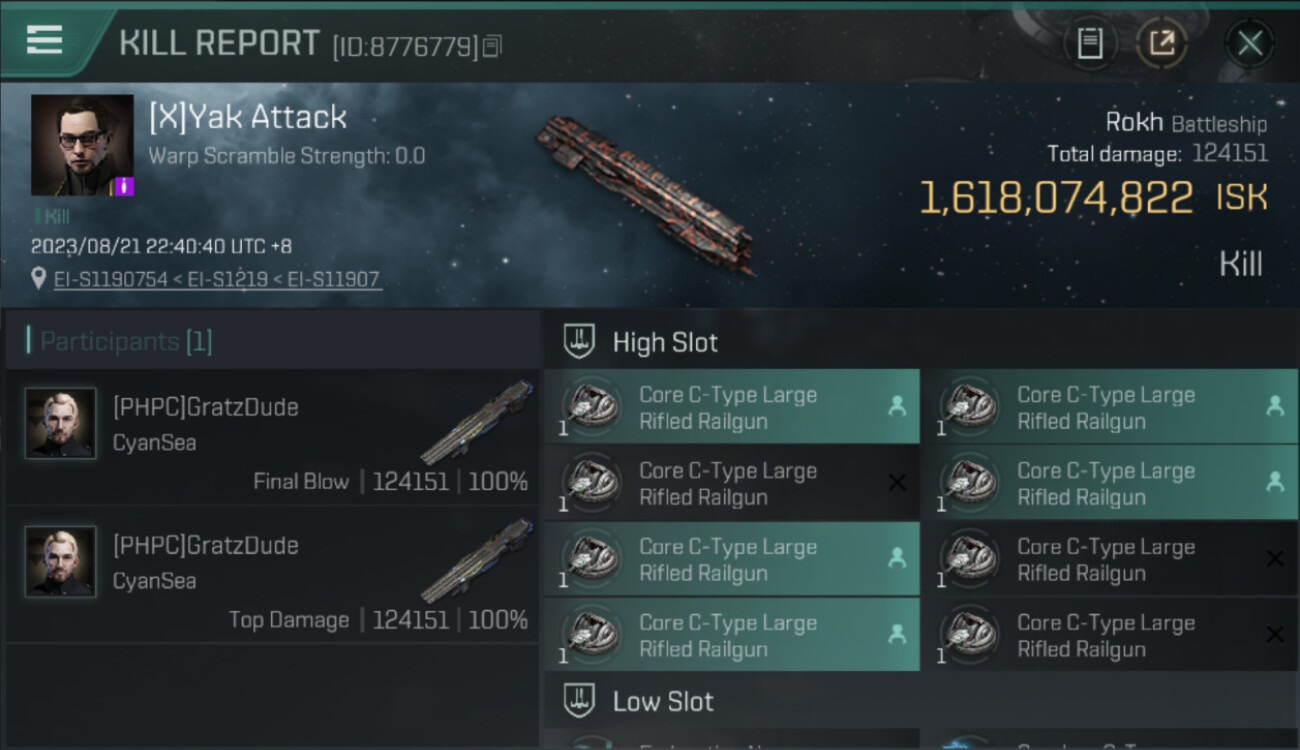Open Yak Attack's character portrait
This screenshot has width=1300, height=750.
click(82, 145)
